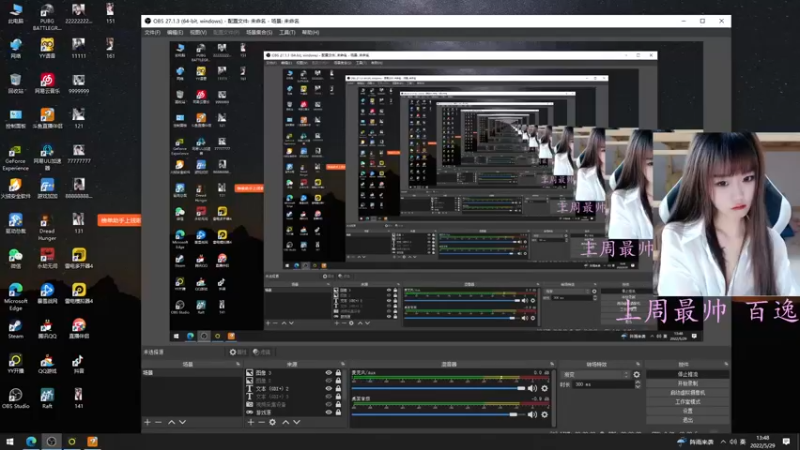Screen dimensions: 800x450
Task: Remove selected source with the minus icon
Action: 261,422
